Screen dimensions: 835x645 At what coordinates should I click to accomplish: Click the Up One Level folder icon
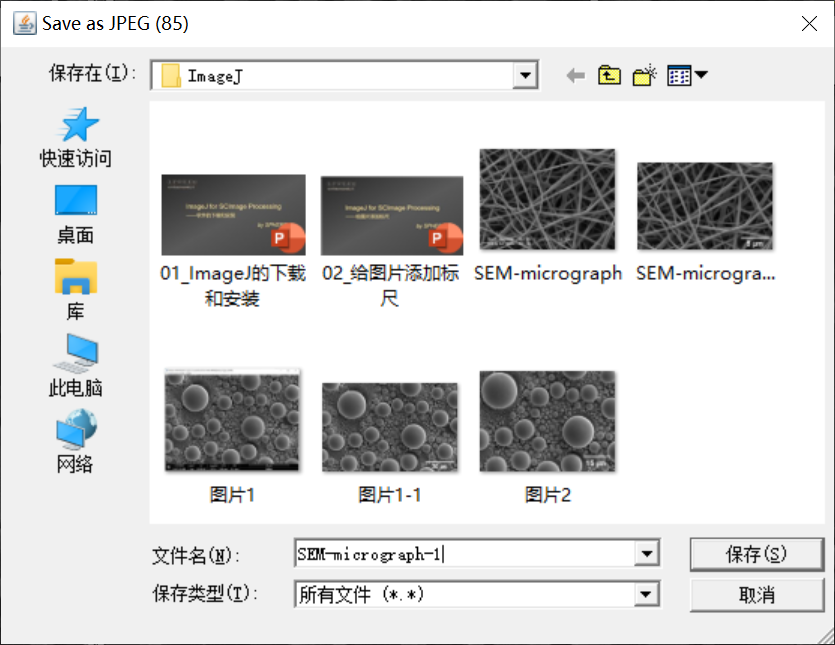(x=609, y=74)
